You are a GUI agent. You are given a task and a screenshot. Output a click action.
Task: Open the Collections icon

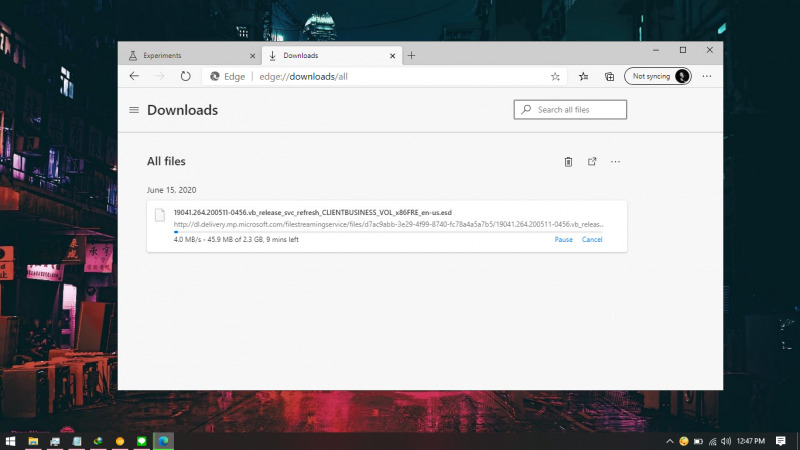pos(609,77)
